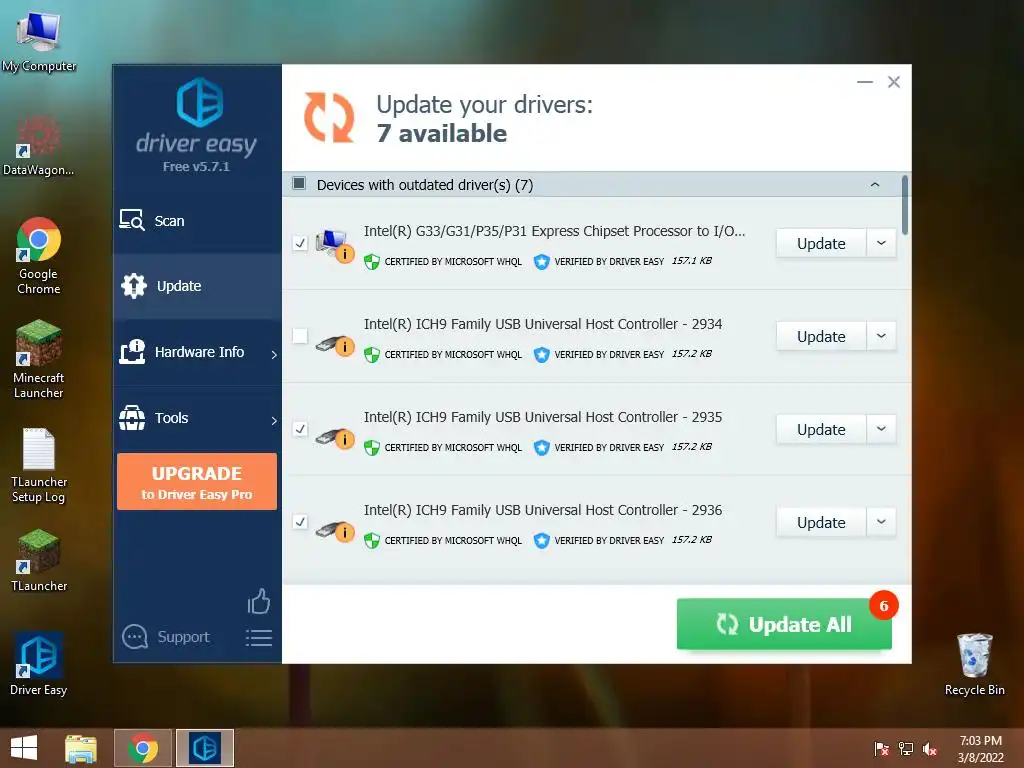Click the G33/G31 chipset device icon

tap(334, 246)
